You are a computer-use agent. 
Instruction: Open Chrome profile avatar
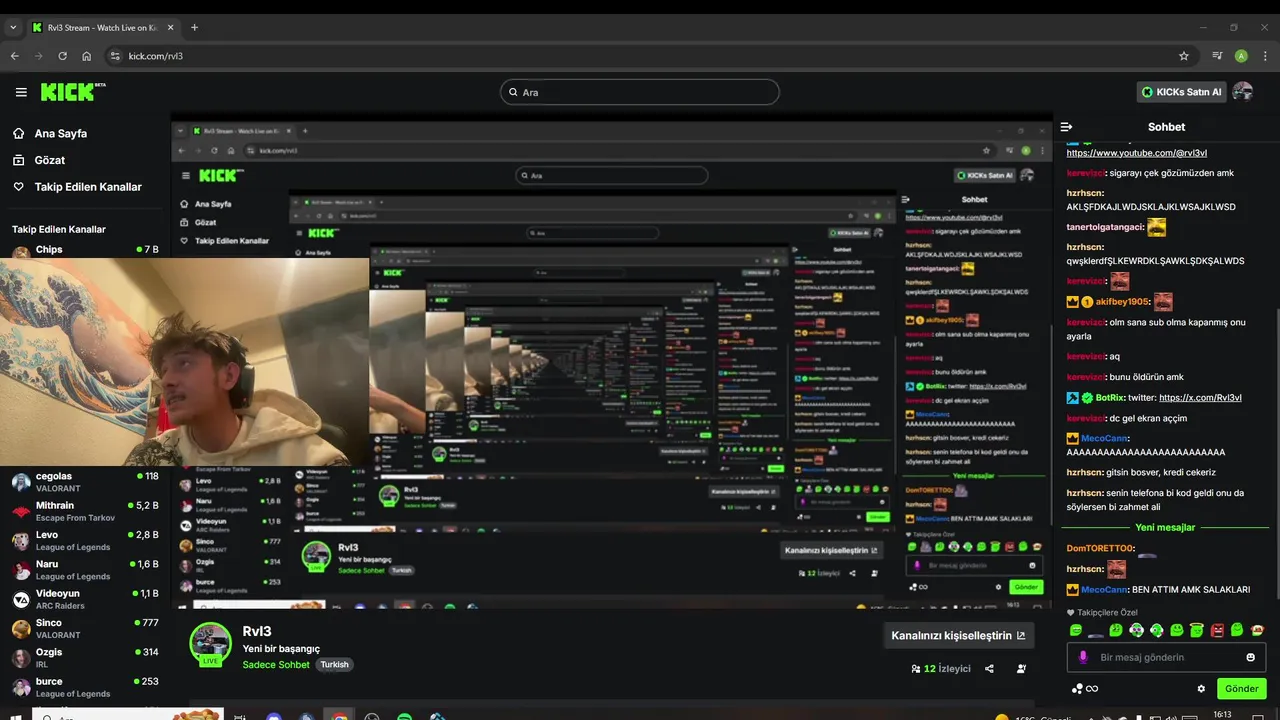tap(1241, 56)
